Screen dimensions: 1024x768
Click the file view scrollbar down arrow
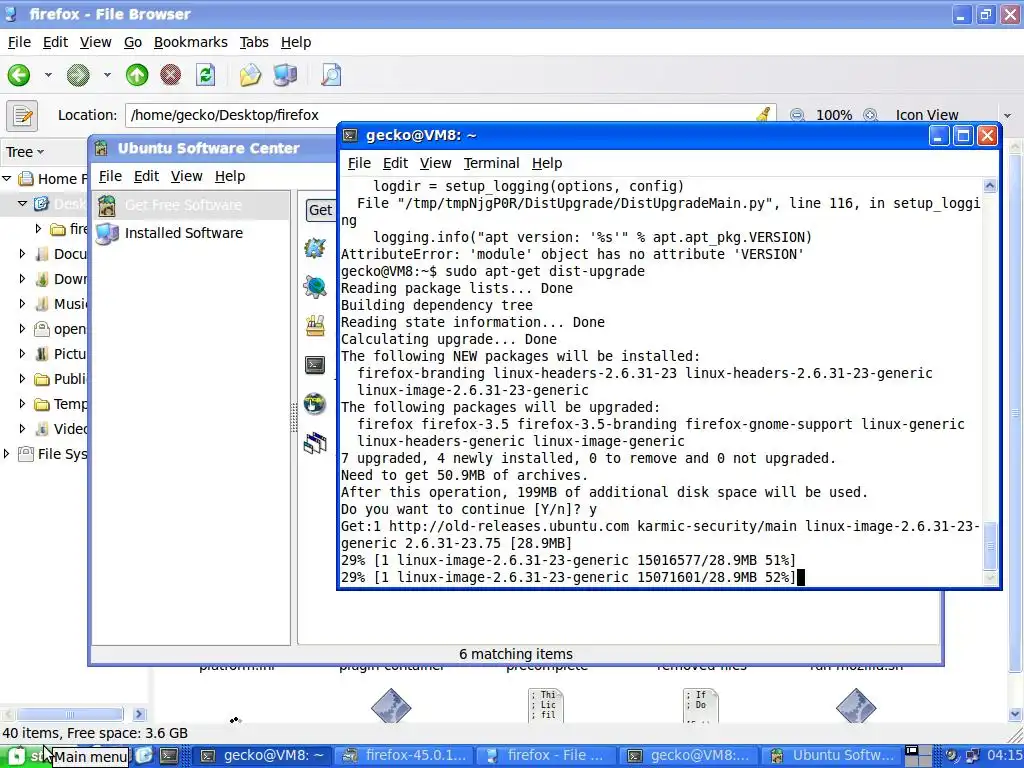tap(1016, 714)
